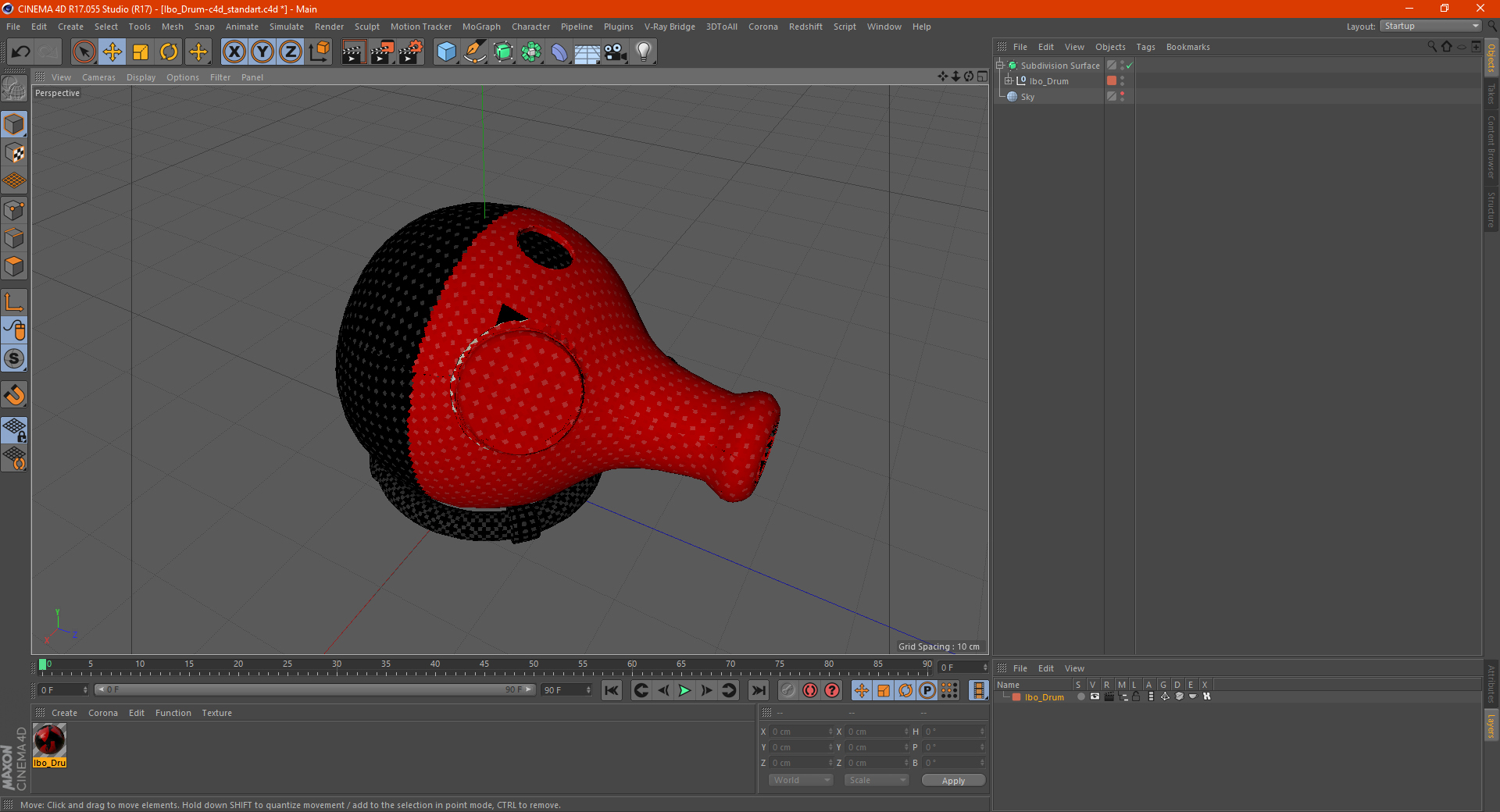Screen dimensions: 1500x812
Task: Collapse the Subdivision Surface tree item
Action: click(999, 66)
